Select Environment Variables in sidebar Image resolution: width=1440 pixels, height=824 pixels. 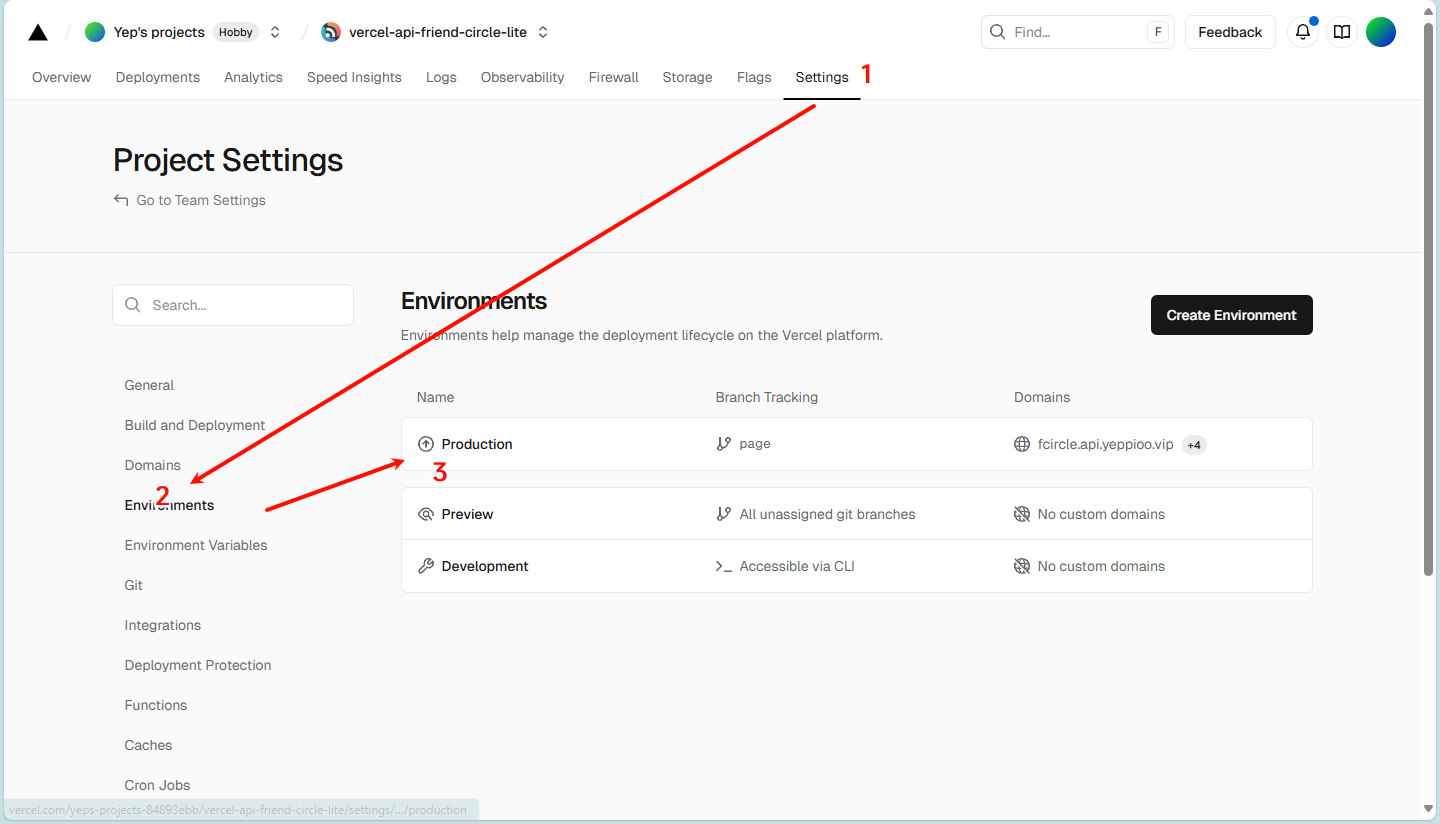[x=196, y=545]
